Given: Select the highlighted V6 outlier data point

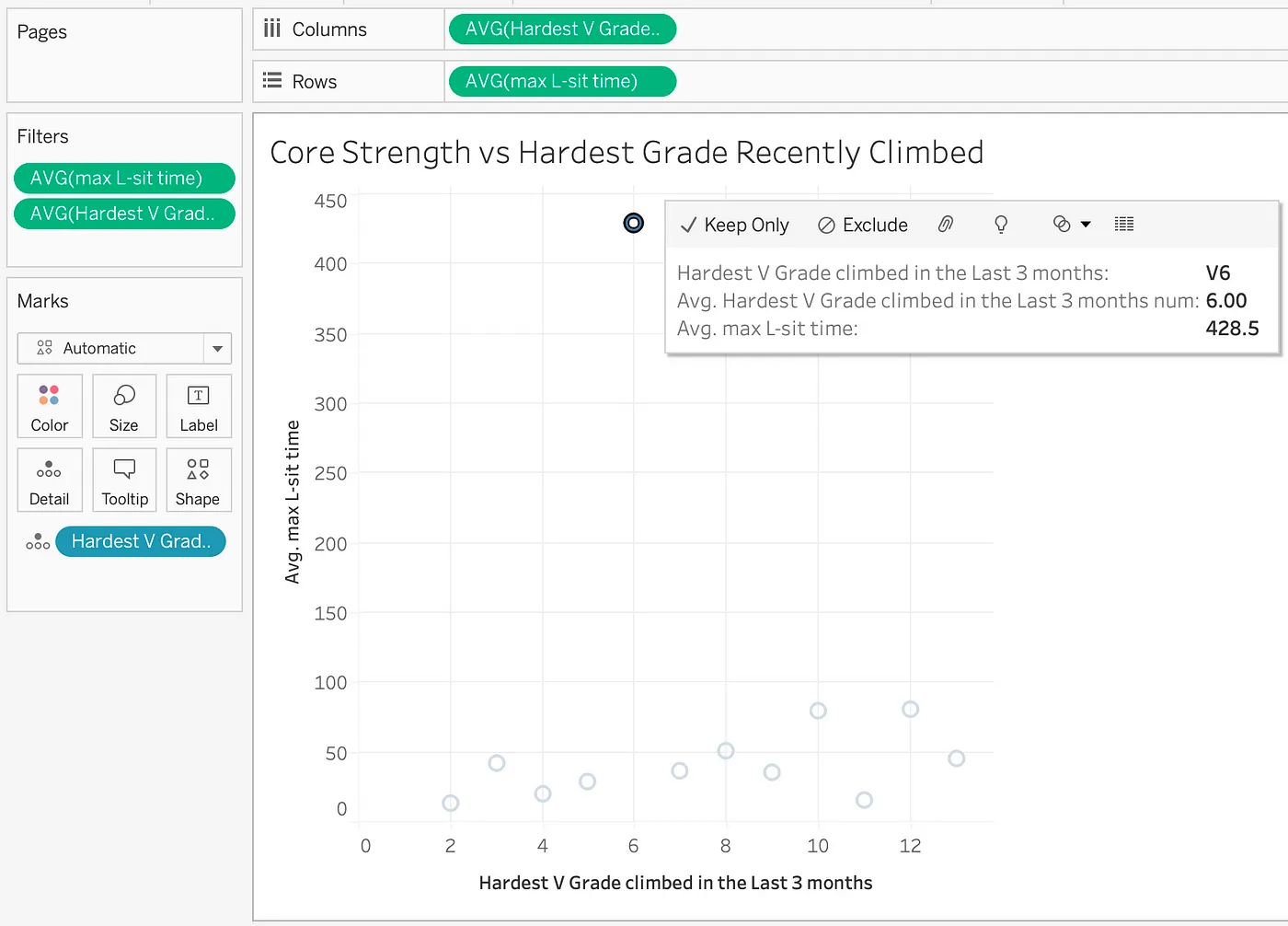Looking at the screenshot, I should pyautogui.click(x=634, y=224).
